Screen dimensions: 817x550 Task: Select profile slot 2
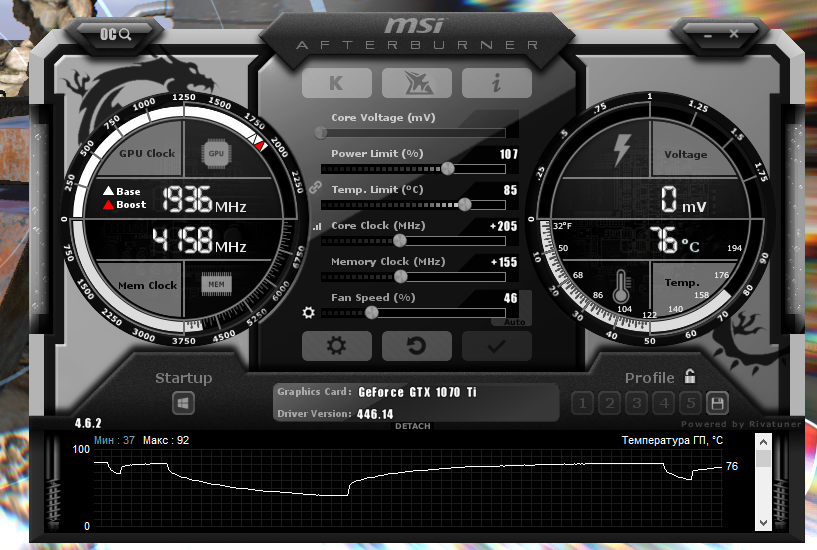[610, 403]
